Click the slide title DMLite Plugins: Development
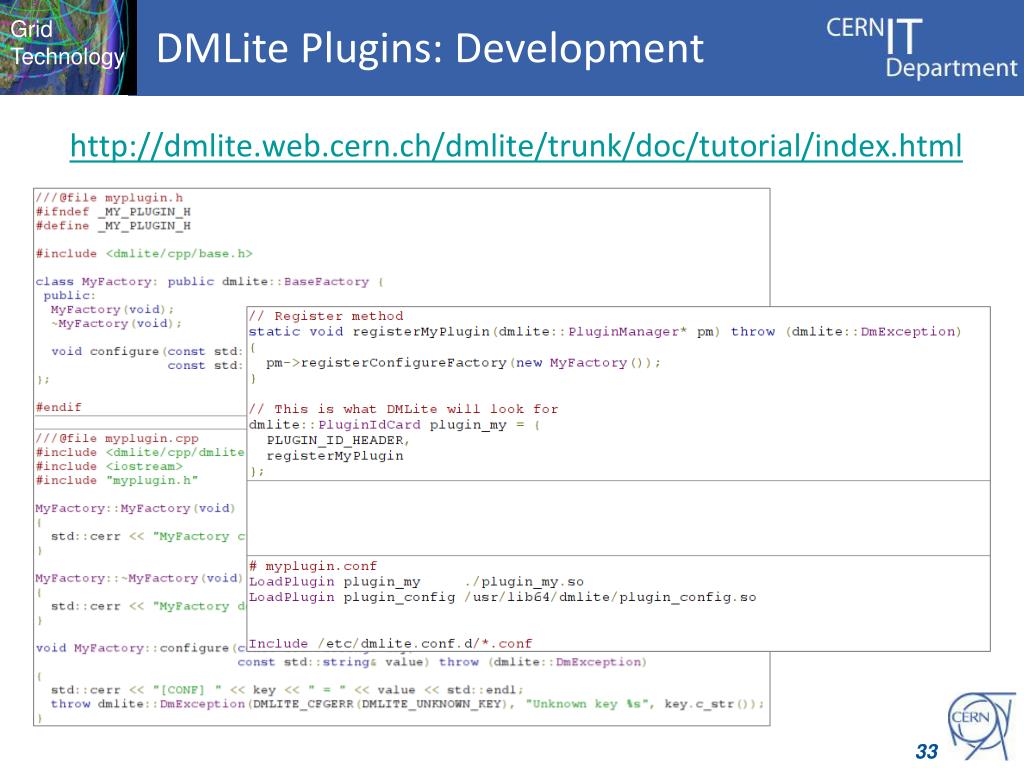The width and height of the screenshot is (1024, 768). 430,49
